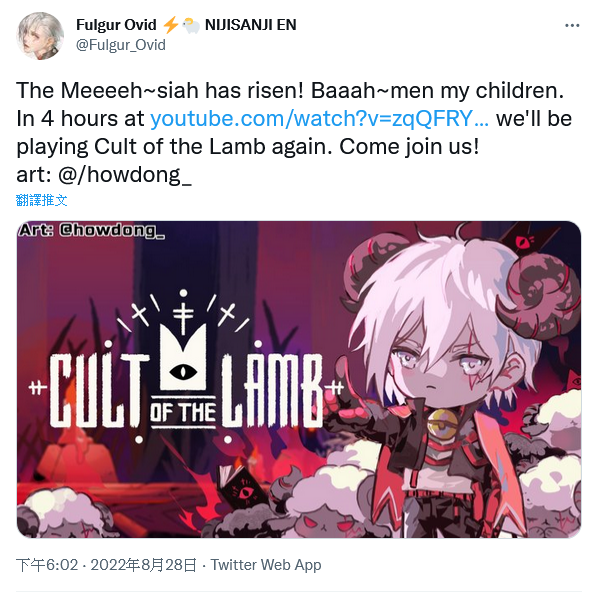Click the Fulgur Ovid display name
The height and width of the screenshot is (592, 598).
click(x=116, y=25)
